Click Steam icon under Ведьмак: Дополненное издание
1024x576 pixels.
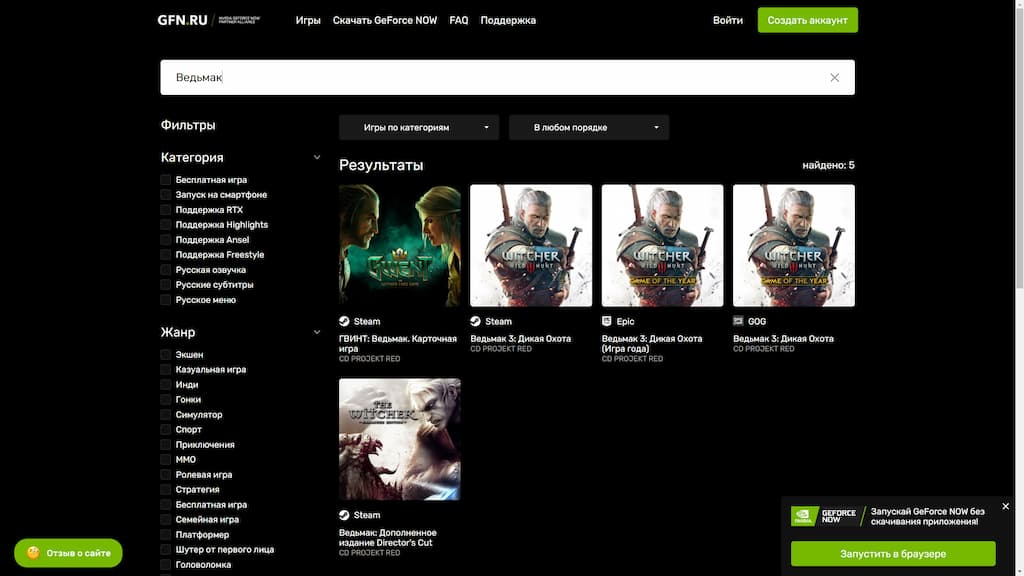344,515
